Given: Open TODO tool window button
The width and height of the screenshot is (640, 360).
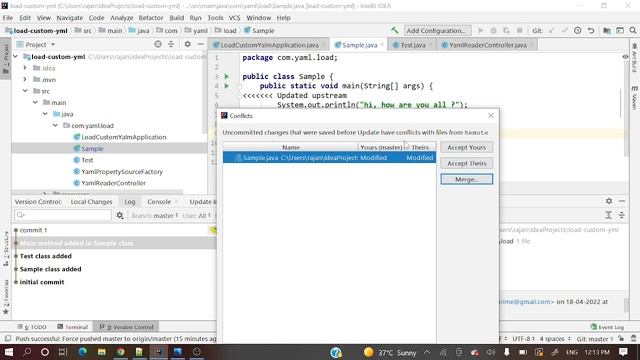Looking at the screenshot, I should [32, 327].
